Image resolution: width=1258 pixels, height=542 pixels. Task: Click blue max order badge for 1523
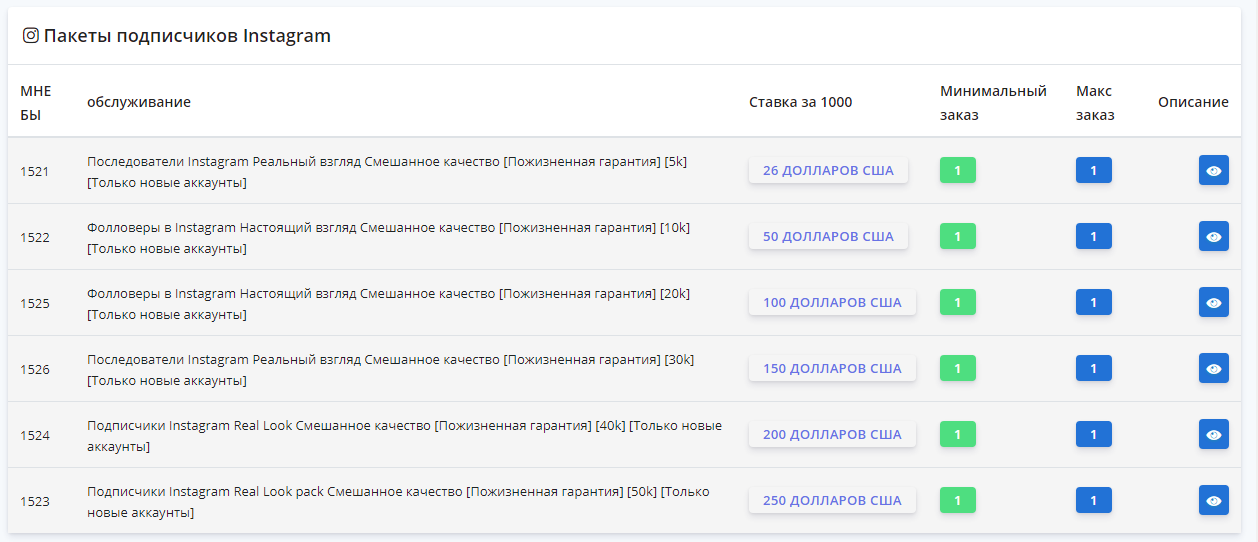coord(1093,500)
